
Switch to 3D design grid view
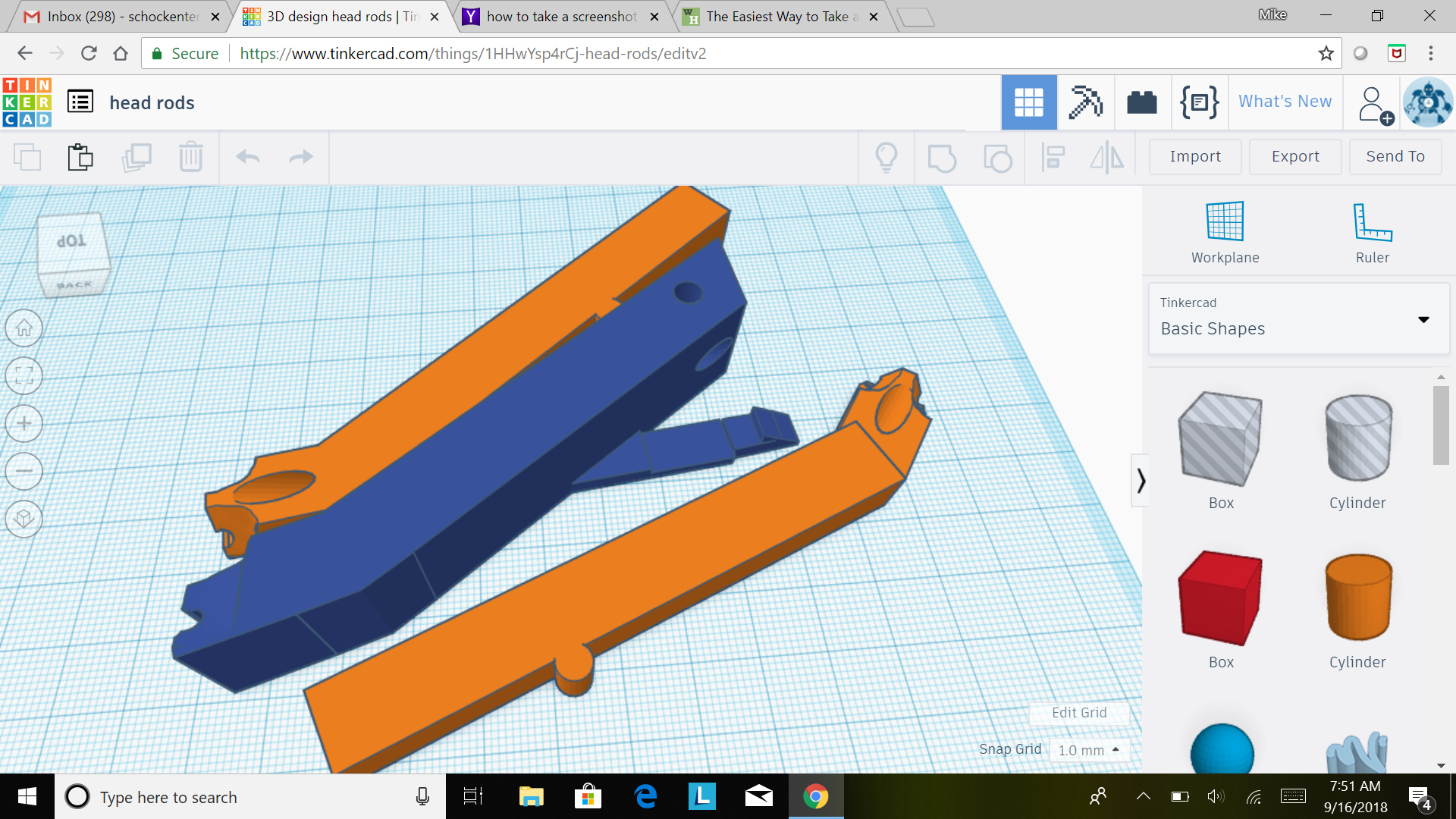pos(1029,102)
